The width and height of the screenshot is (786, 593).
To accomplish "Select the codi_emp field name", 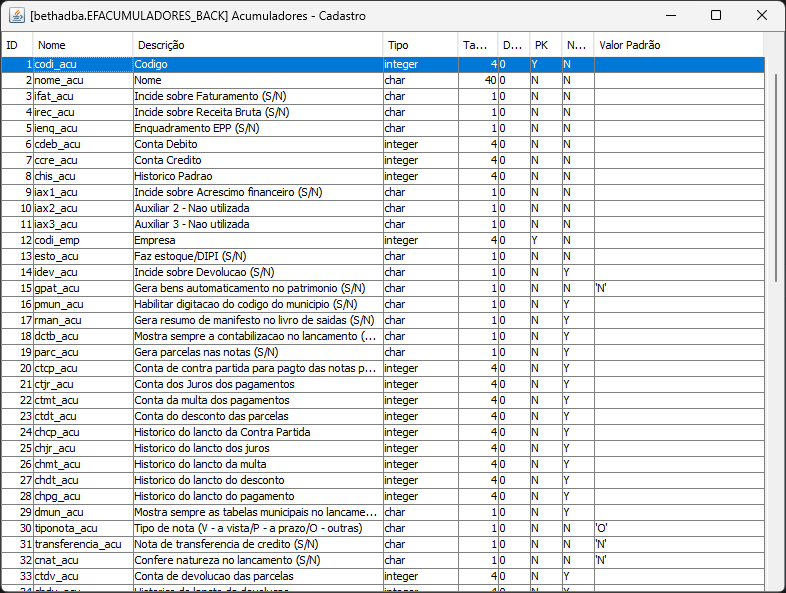I will (x=83, y=241).
